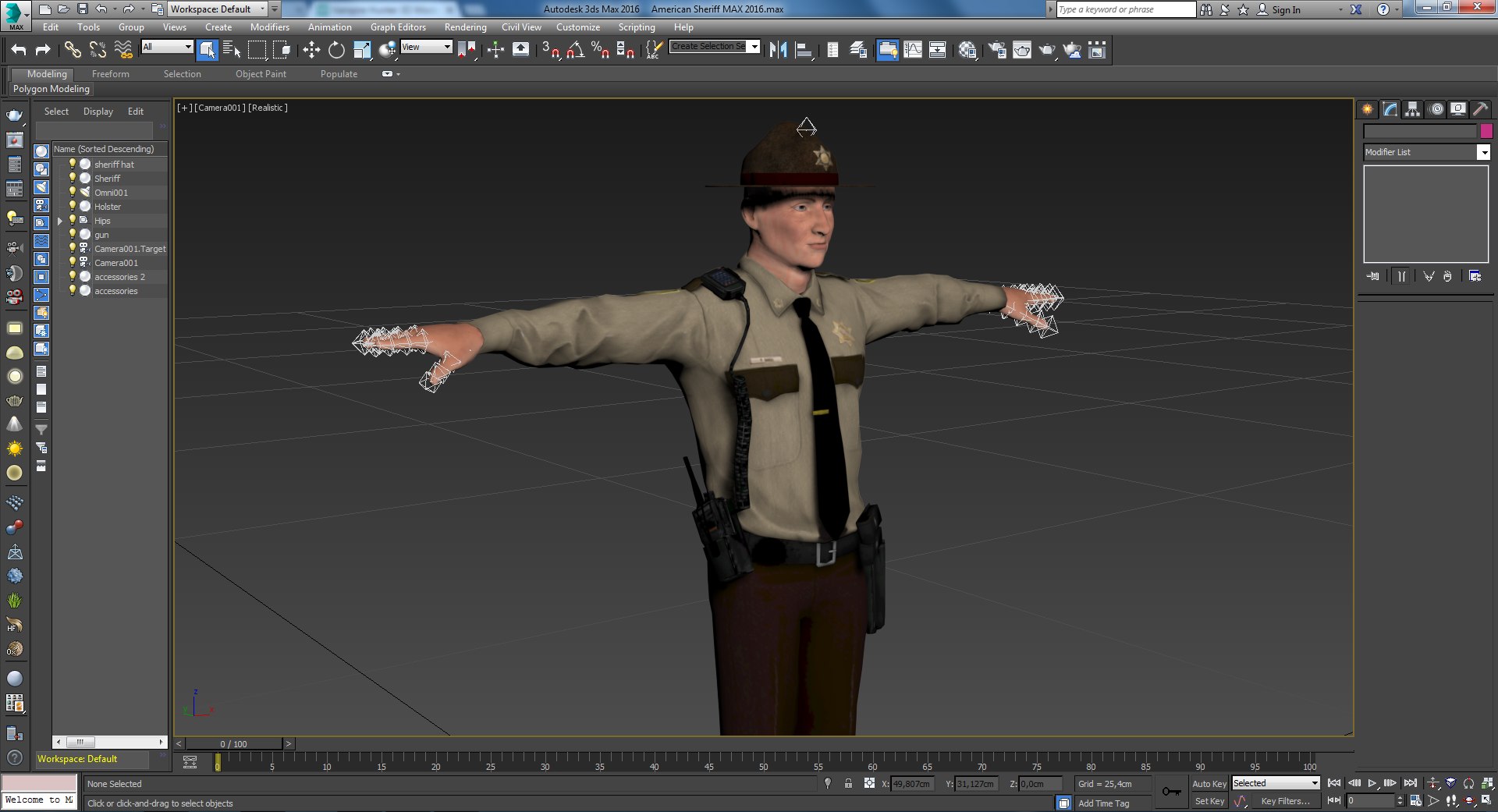Viewport: 1498px width, 812px height.
Task: Open Render Setup
Action: [997, 50]
